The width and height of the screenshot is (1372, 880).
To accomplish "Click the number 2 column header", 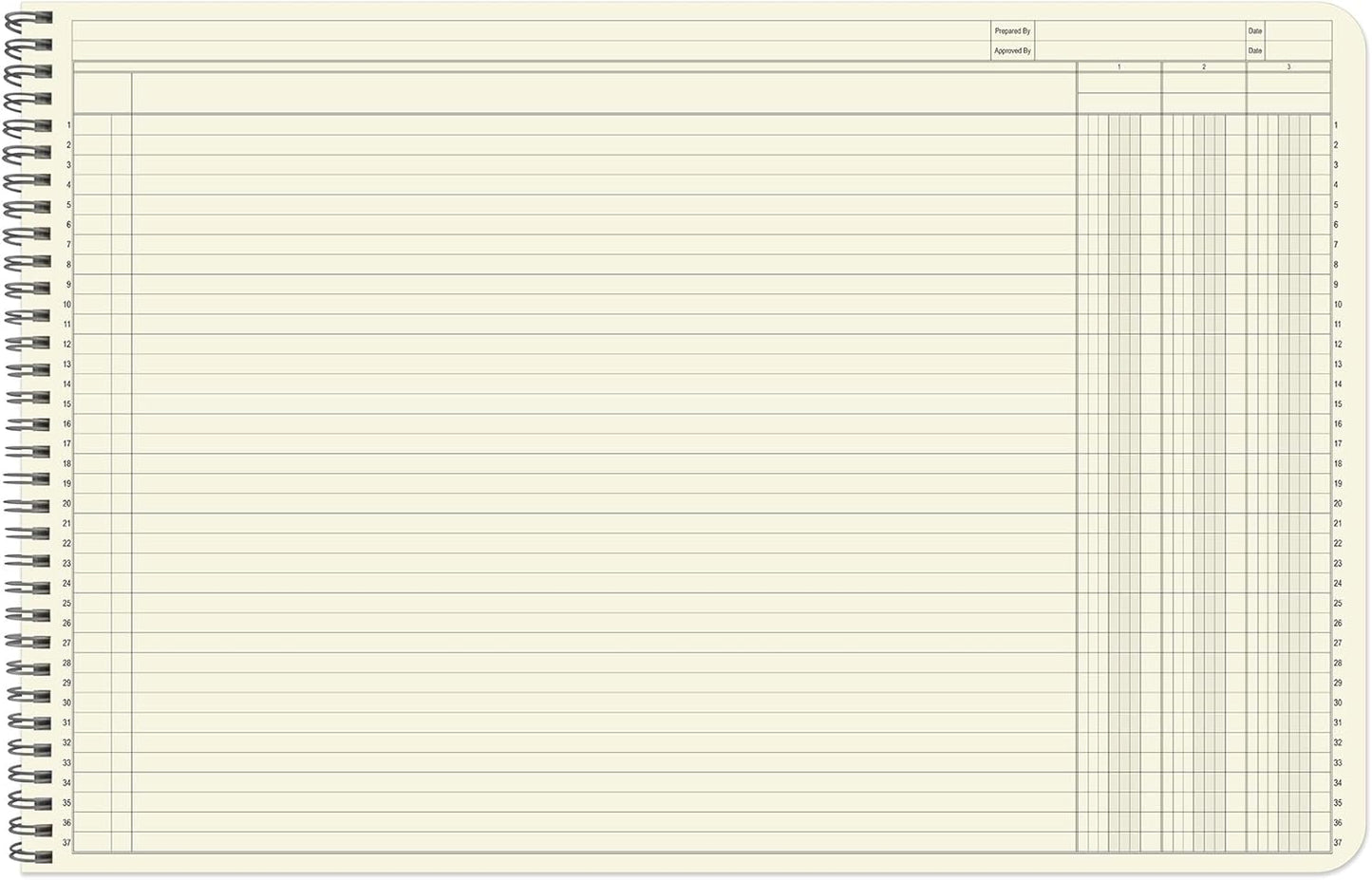I will (1204, 67).
